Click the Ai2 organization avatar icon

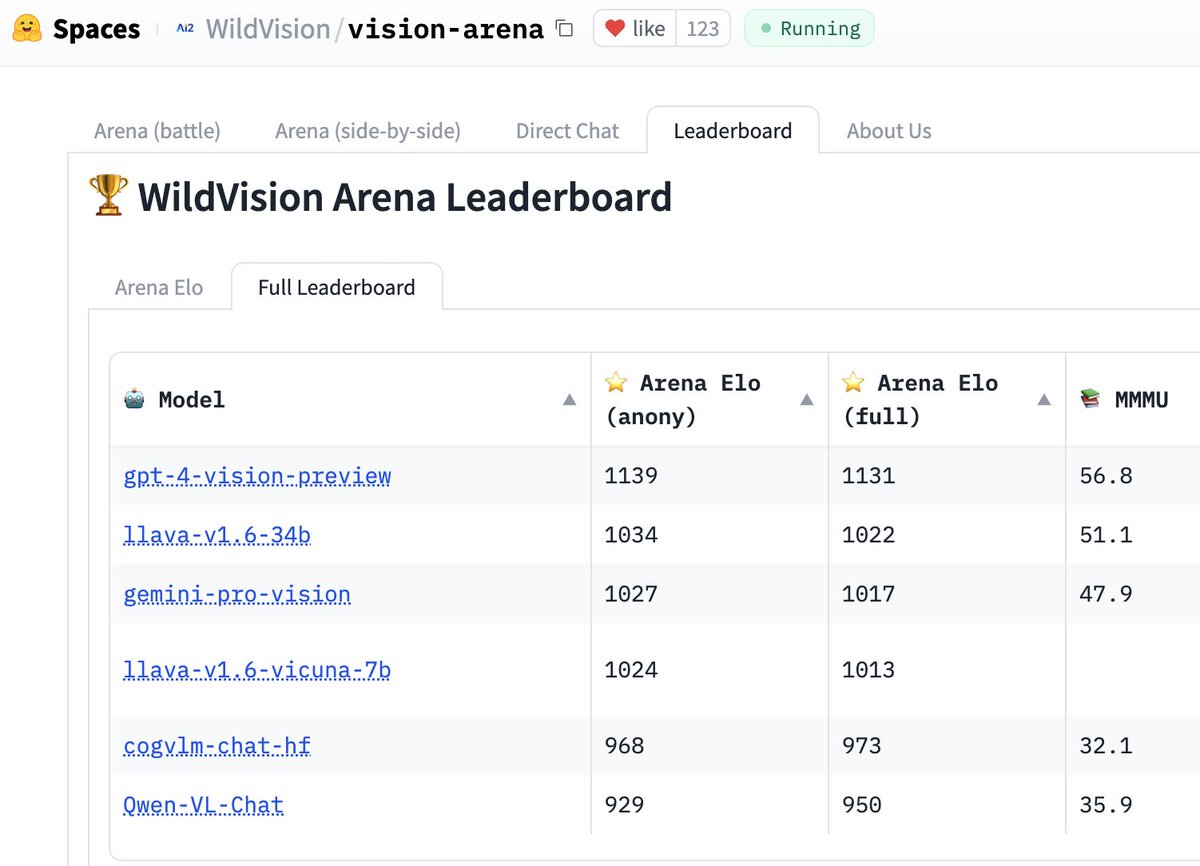185,29
